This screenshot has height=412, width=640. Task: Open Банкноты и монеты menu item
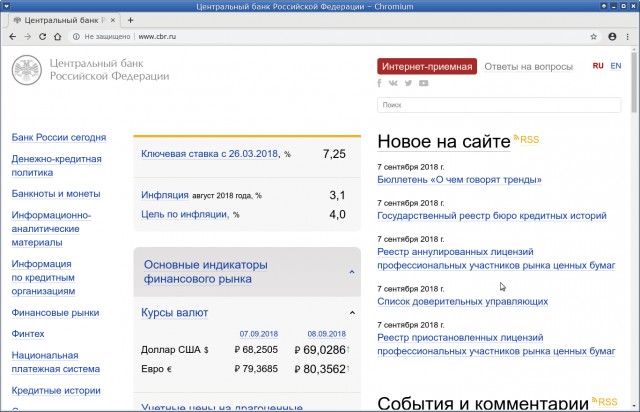[x=56, y=194]
